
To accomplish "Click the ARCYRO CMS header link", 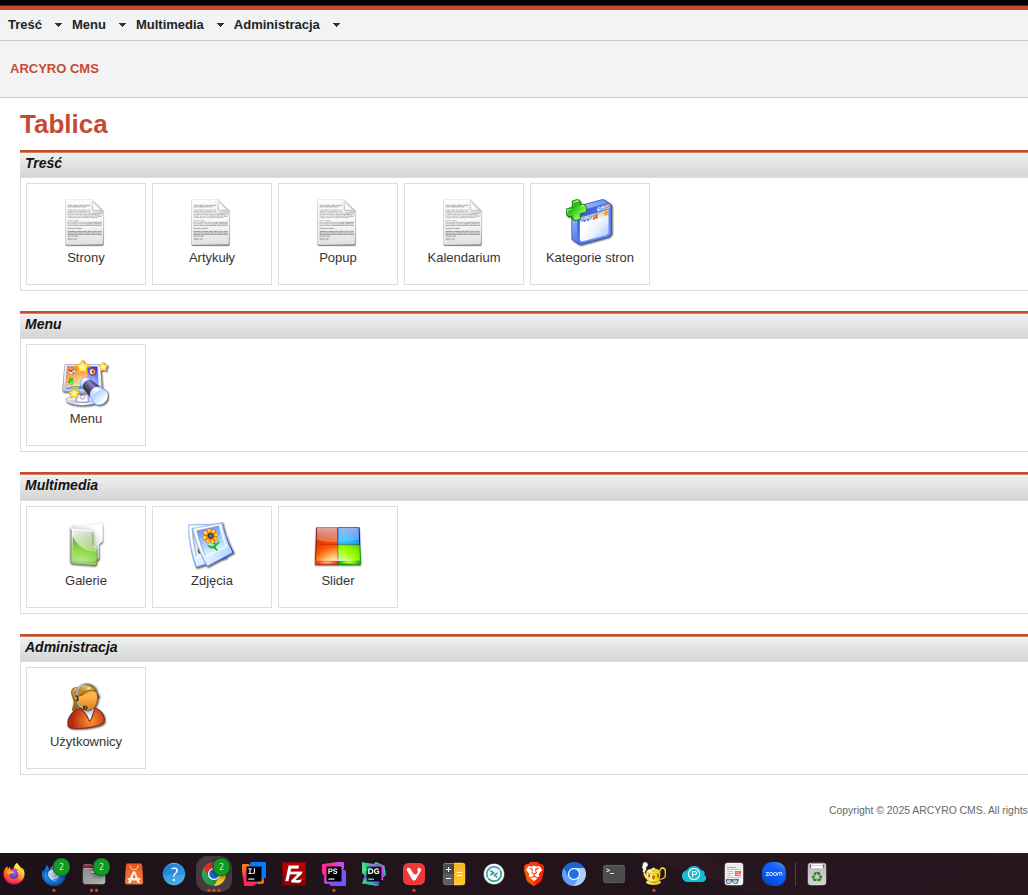I will (x=54, y=69).
